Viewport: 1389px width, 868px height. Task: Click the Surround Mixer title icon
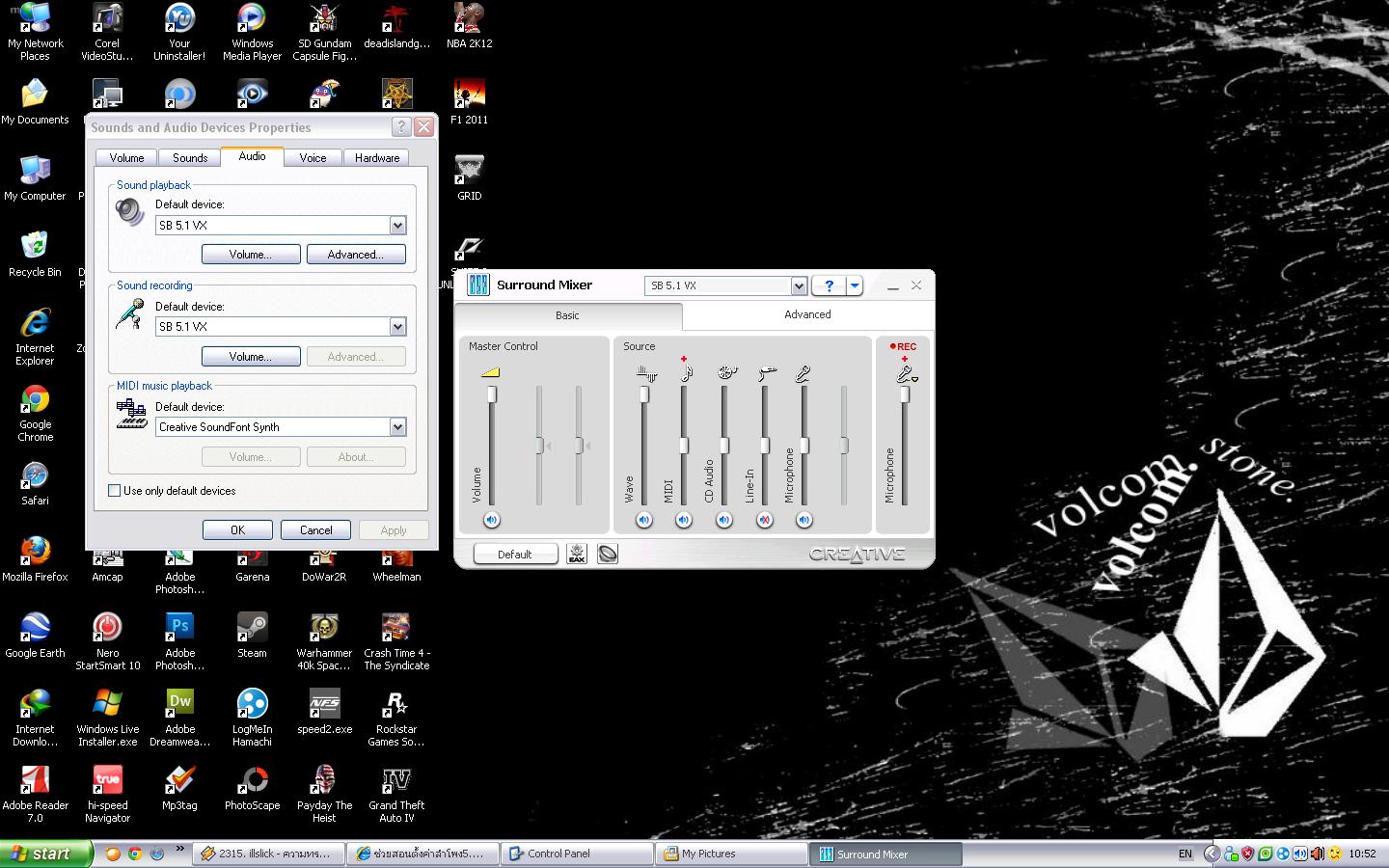[478, 285]
